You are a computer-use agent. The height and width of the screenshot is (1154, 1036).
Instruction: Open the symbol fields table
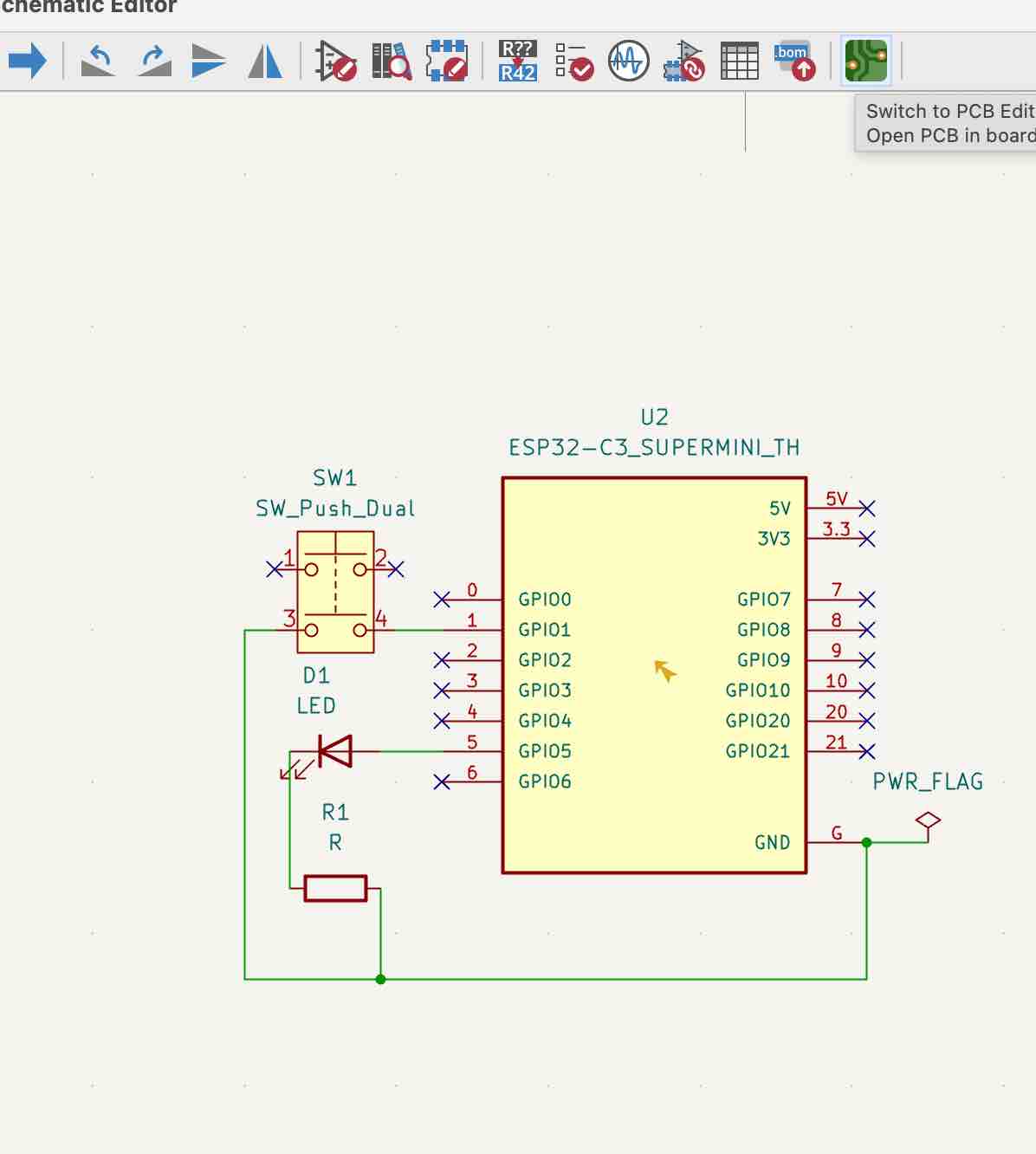(x=740, y=62)
